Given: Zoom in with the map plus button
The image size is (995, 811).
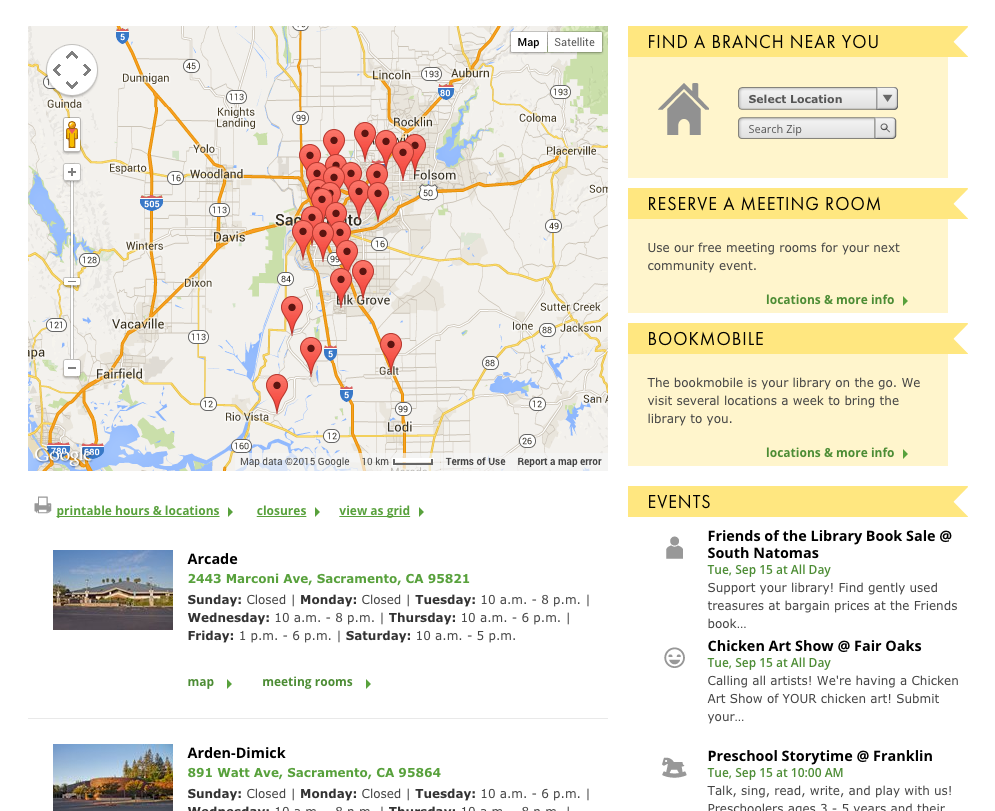Looking at the screenshot, I should [x=72, y=172].
